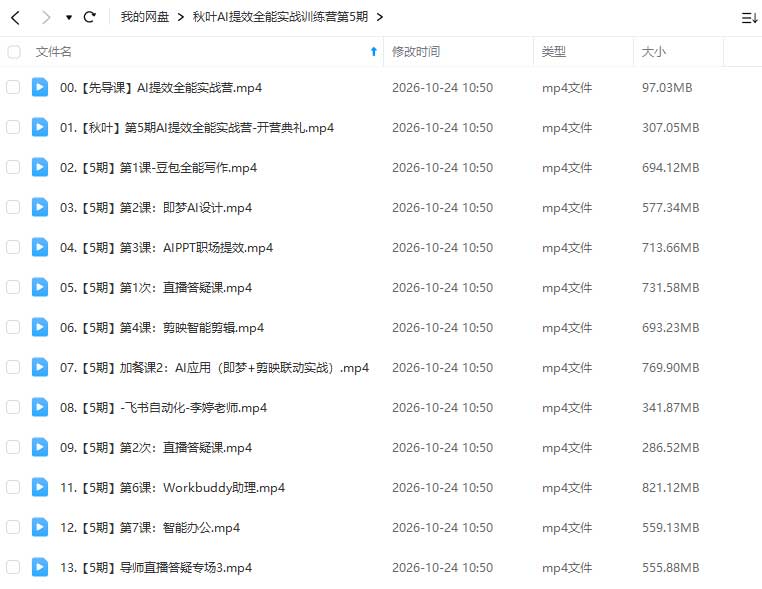
Task: Select file name 01.【秋叶】第5期AI提效全能实战营-开营典礼.mp4
Action: pos(197,128)
